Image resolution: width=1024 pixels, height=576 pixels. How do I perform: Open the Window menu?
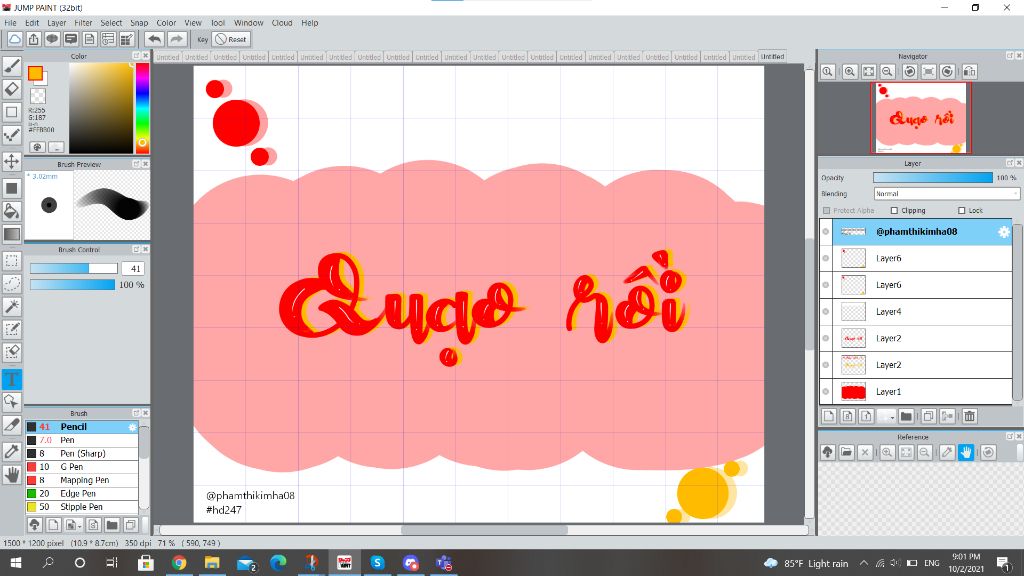coord(248,23)
